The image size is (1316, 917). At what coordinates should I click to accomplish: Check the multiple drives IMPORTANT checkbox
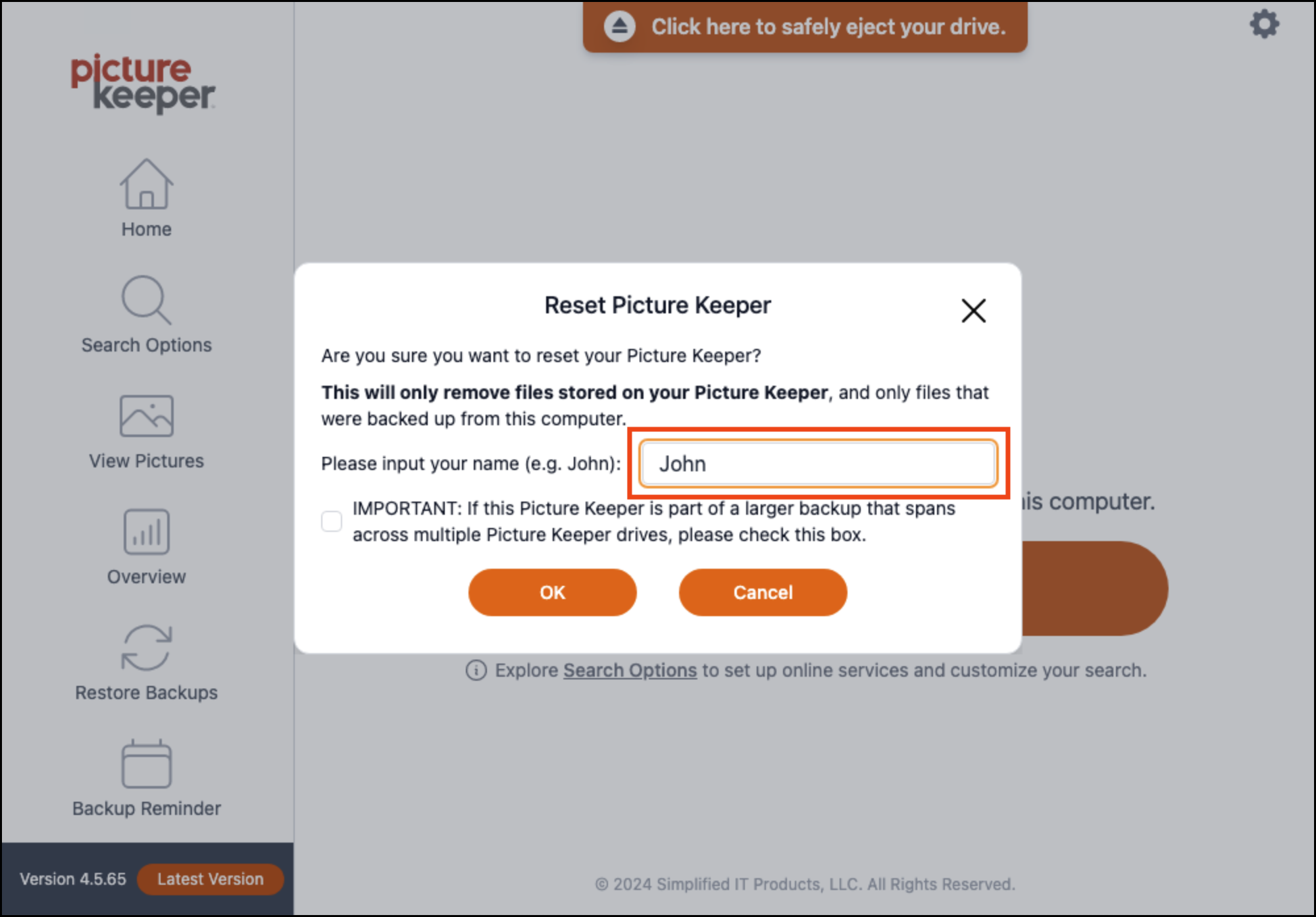pyautogui.click(x=332, y=521)
